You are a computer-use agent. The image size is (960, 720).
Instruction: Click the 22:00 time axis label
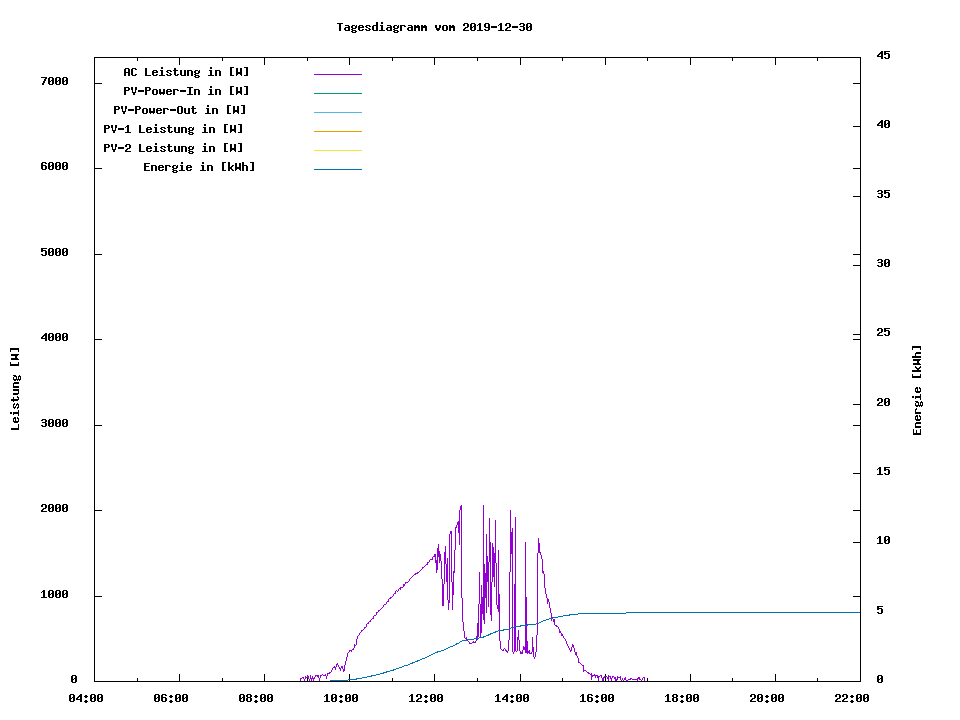click(x=853, y=698)
